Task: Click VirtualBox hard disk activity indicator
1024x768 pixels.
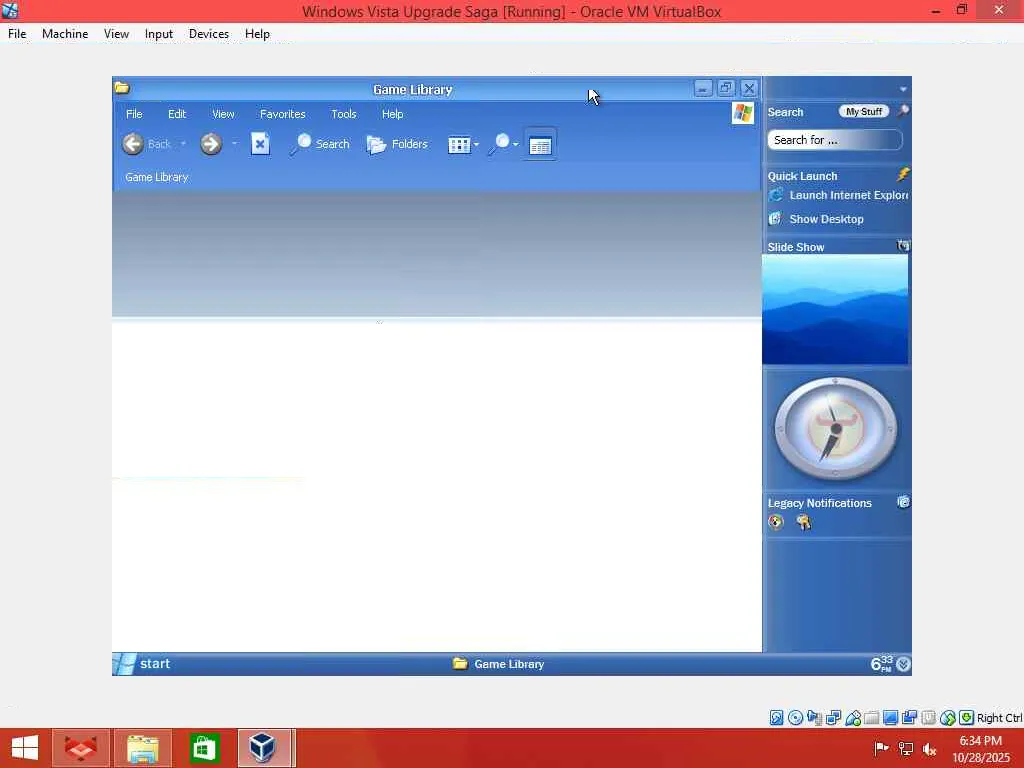Action: pyautogui.click(x=776, y=718)
